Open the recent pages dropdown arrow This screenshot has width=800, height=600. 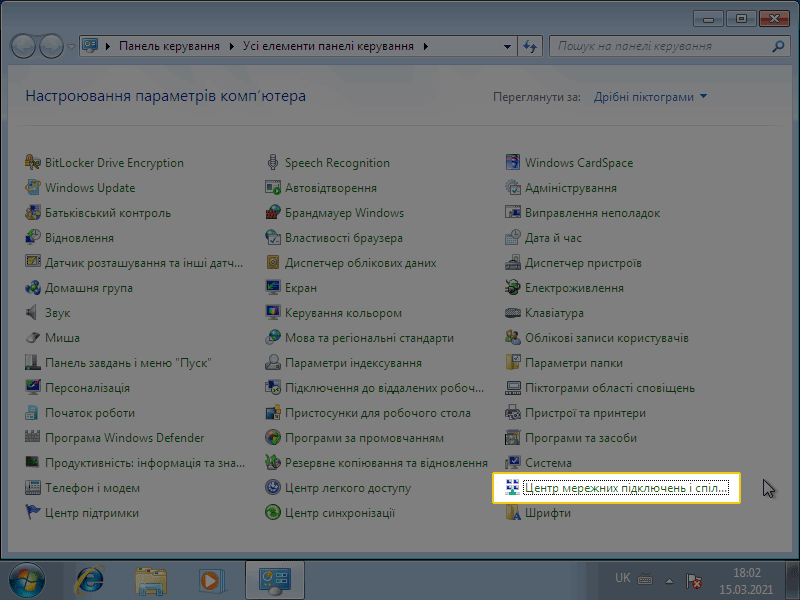pyautogui.click(x=71, y=46)
